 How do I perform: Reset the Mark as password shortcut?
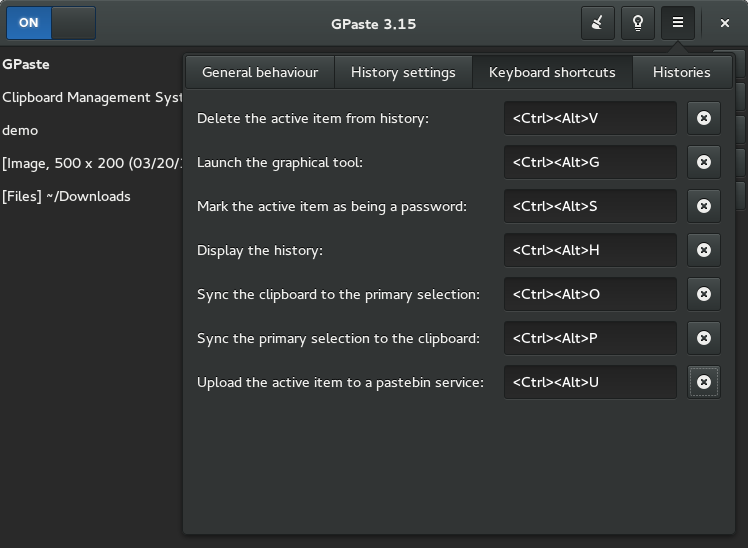coord(704,206)
